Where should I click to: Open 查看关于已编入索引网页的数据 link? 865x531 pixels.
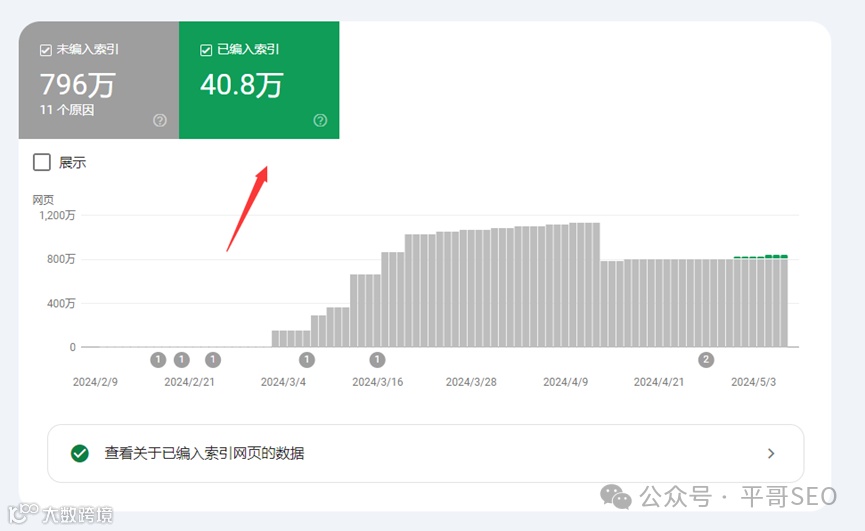point(425,453)
